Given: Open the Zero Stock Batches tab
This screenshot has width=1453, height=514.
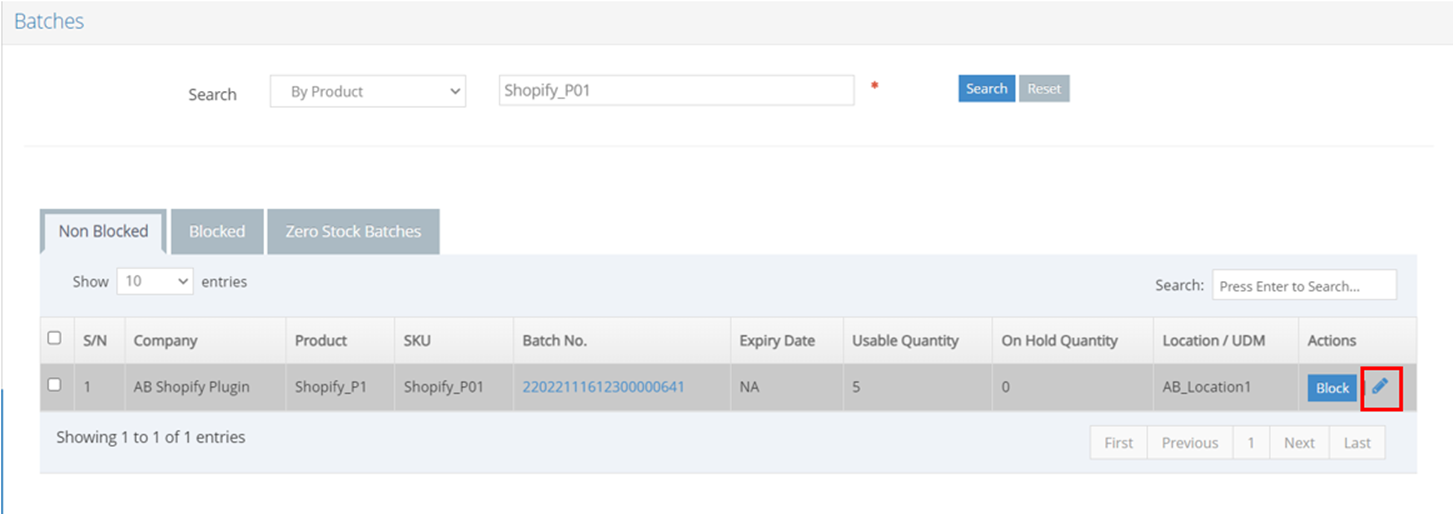Looking at the screenshot, I should [353, 231].
